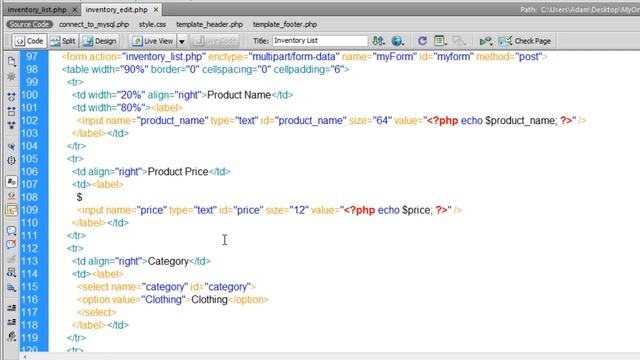Open the Validate Markup icon menu
Screen dimensions: 640x360
(485, 41)
